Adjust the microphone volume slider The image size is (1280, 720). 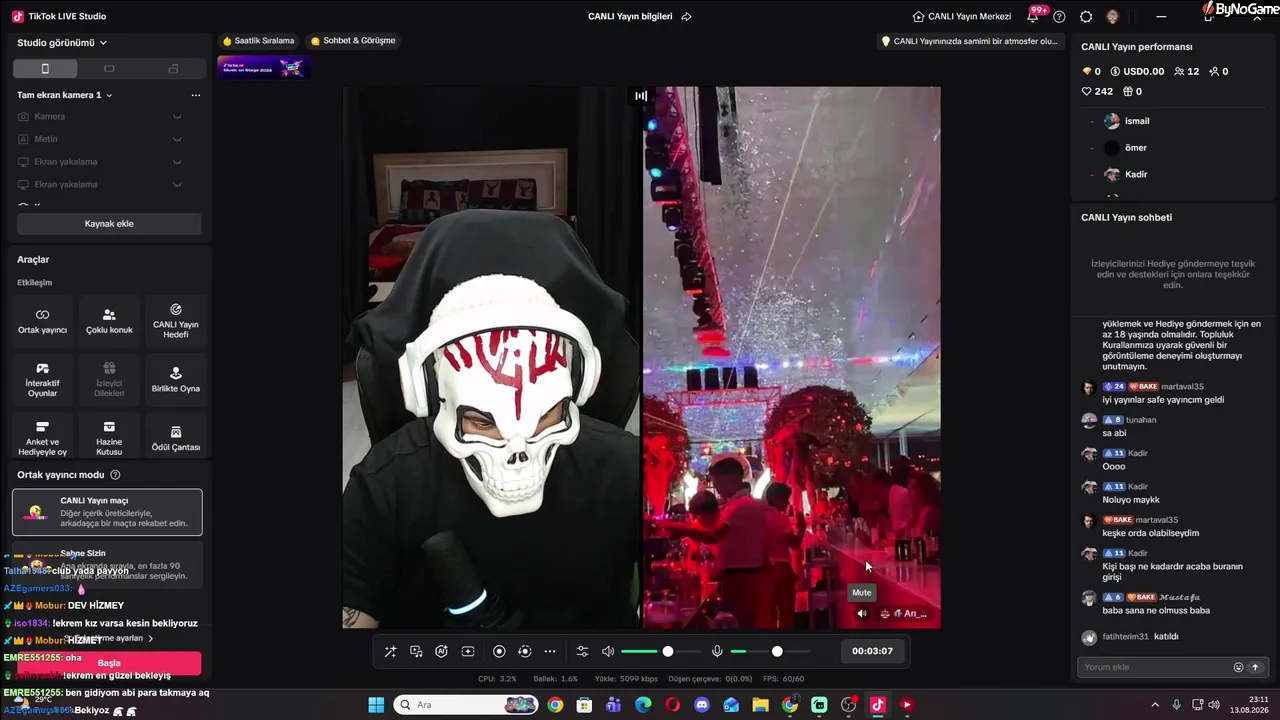pos(770,651)
